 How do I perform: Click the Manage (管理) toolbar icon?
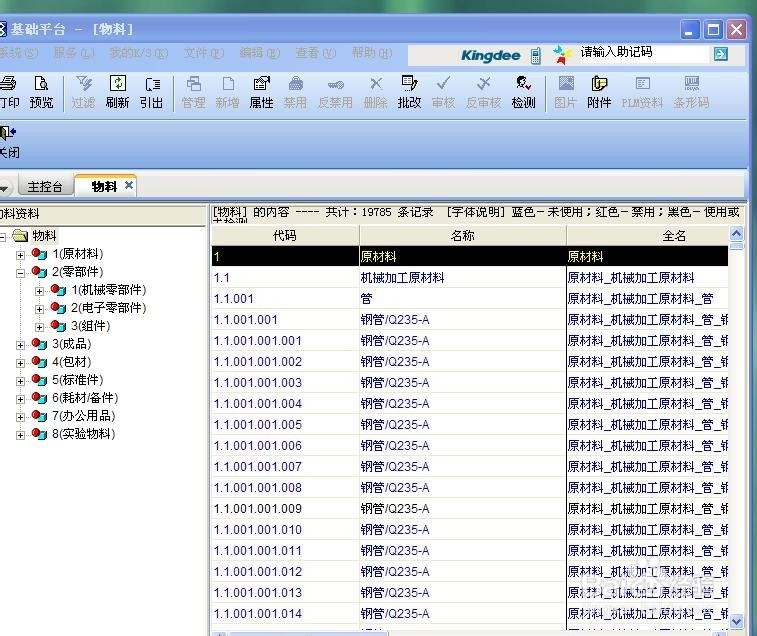(194, 92)
